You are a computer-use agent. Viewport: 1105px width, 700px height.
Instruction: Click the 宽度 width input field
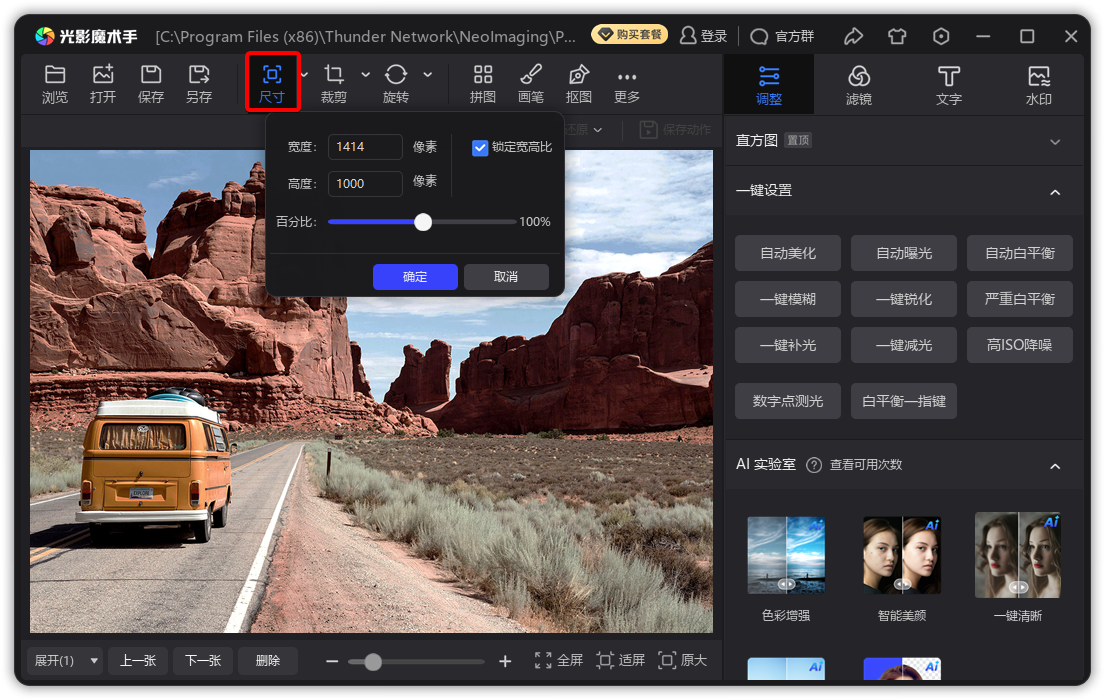coord(365,147)
